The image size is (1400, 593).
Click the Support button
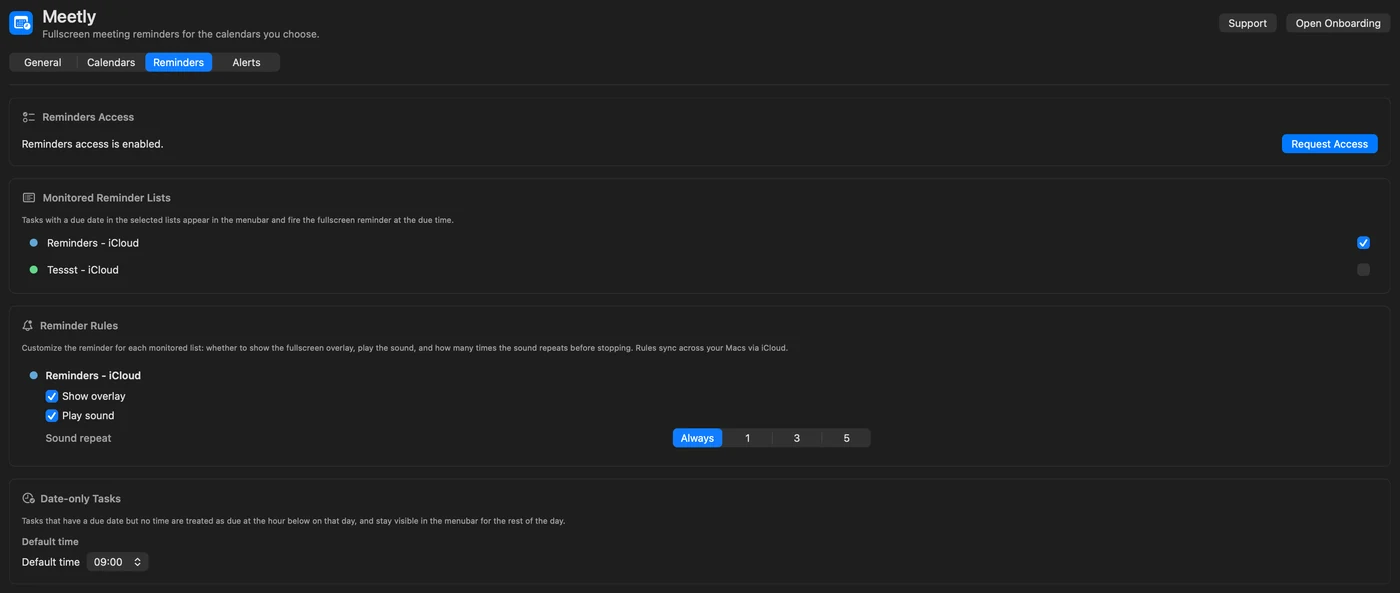point(1247,23)
